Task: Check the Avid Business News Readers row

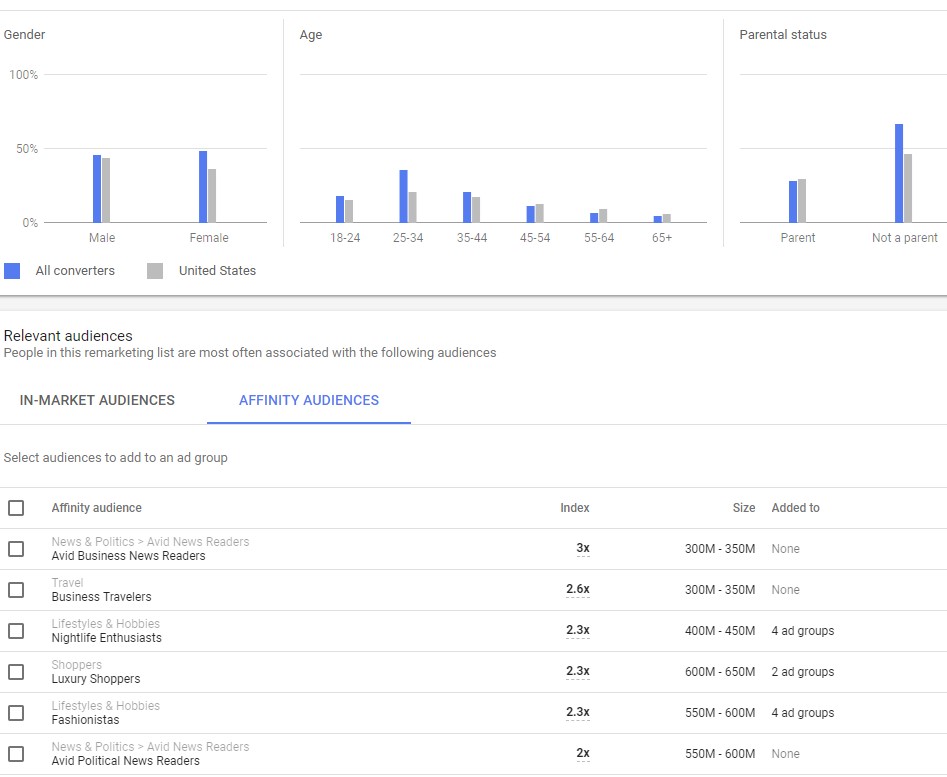Action: pos(16,549)
